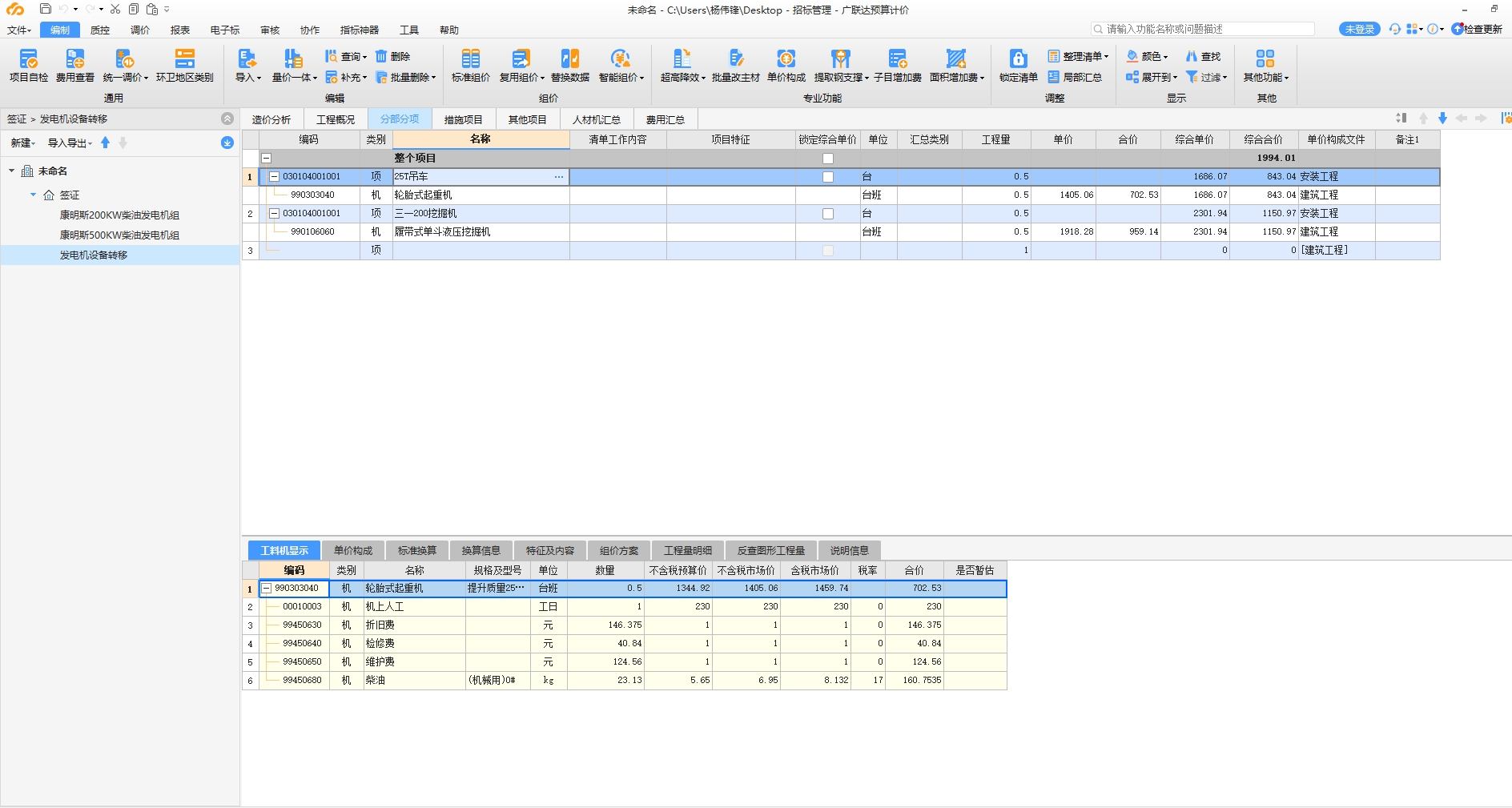Click 批量改主材 tool

736,65
